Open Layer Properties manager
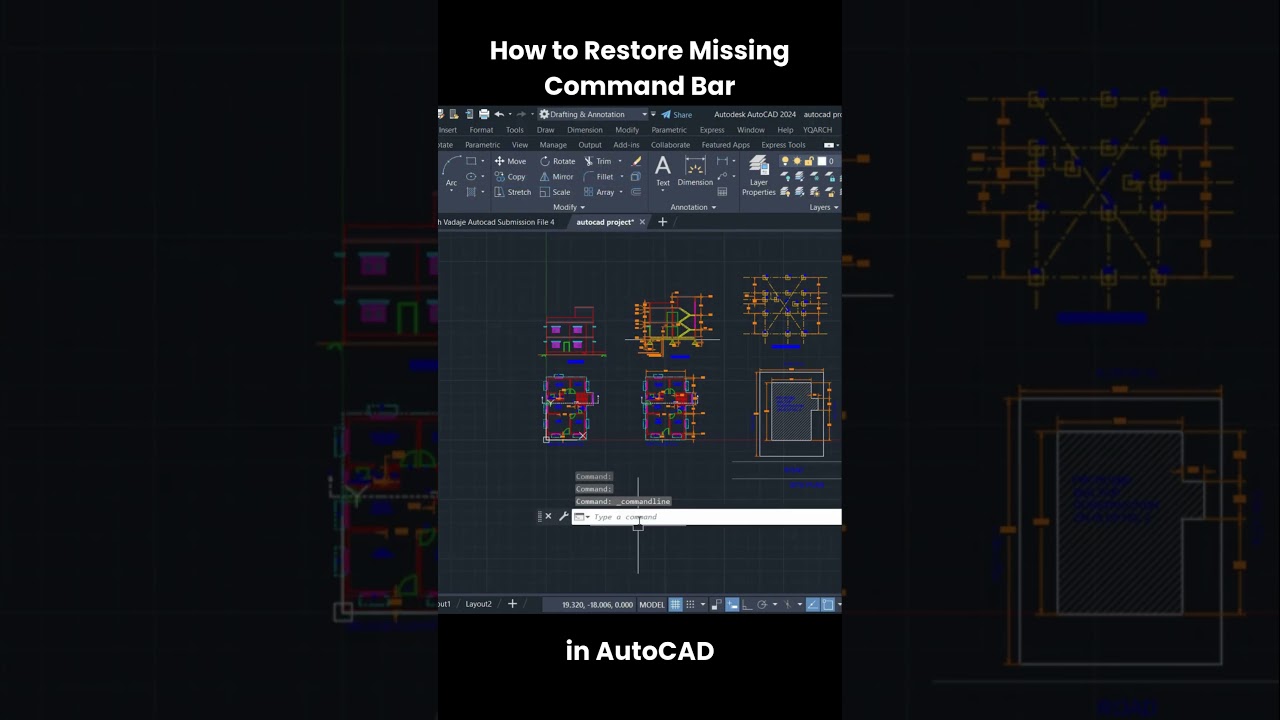 pyautogui.click(x=759, y=176)
